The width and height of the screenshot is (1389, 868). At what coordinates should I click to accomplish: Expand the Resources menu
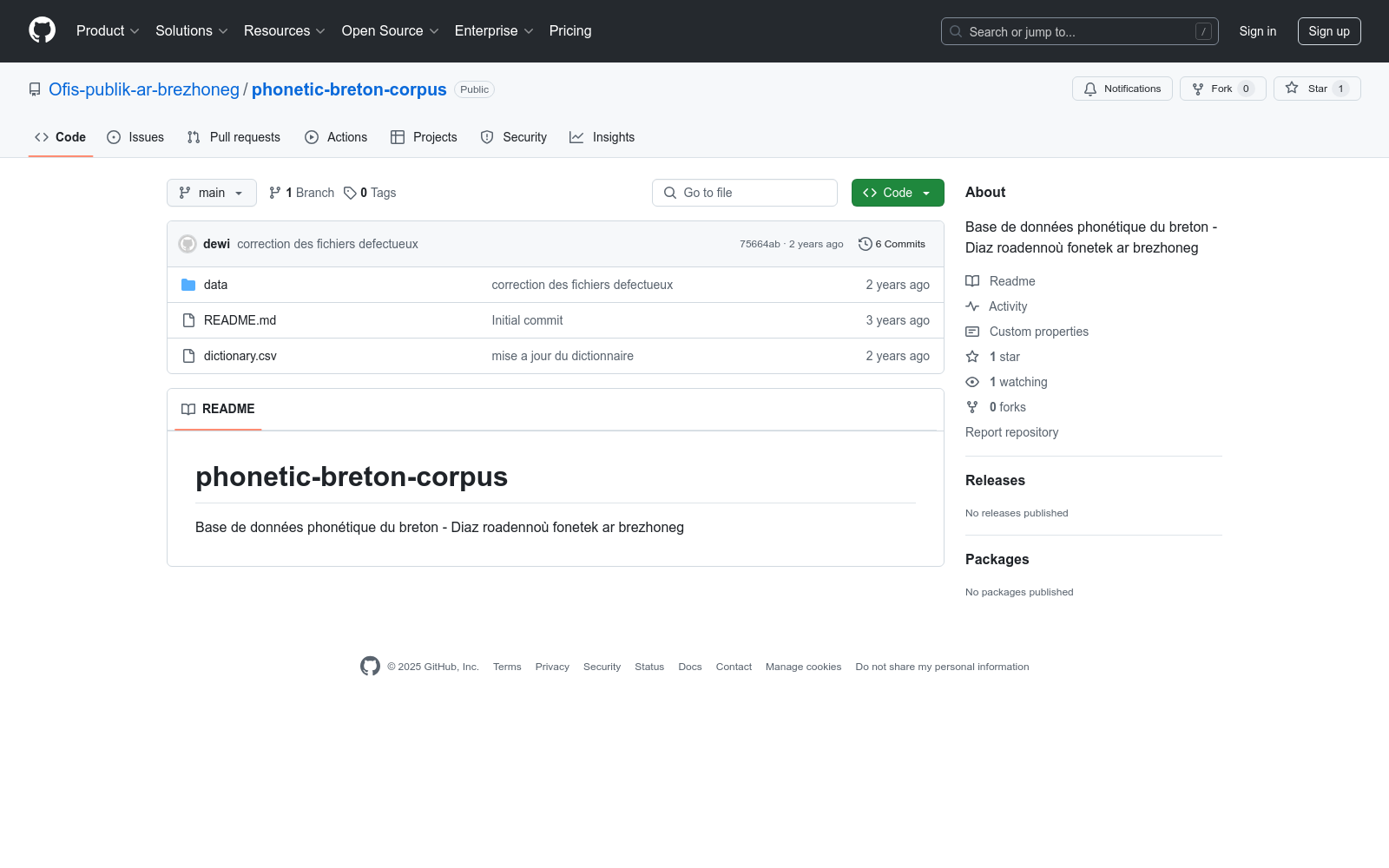285,30
